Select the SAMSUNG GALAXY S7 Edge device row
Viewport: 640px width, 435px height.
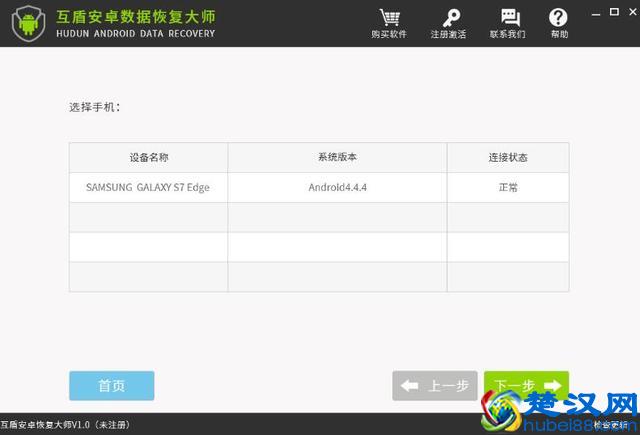tap(319, 187)
